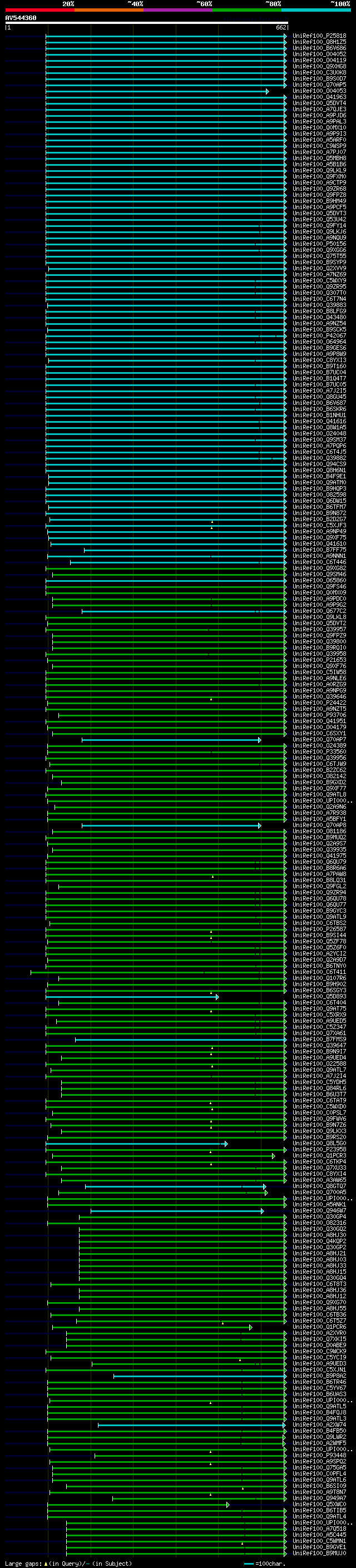Select hit UniRef100_B6V686

[x=319, y=48]
